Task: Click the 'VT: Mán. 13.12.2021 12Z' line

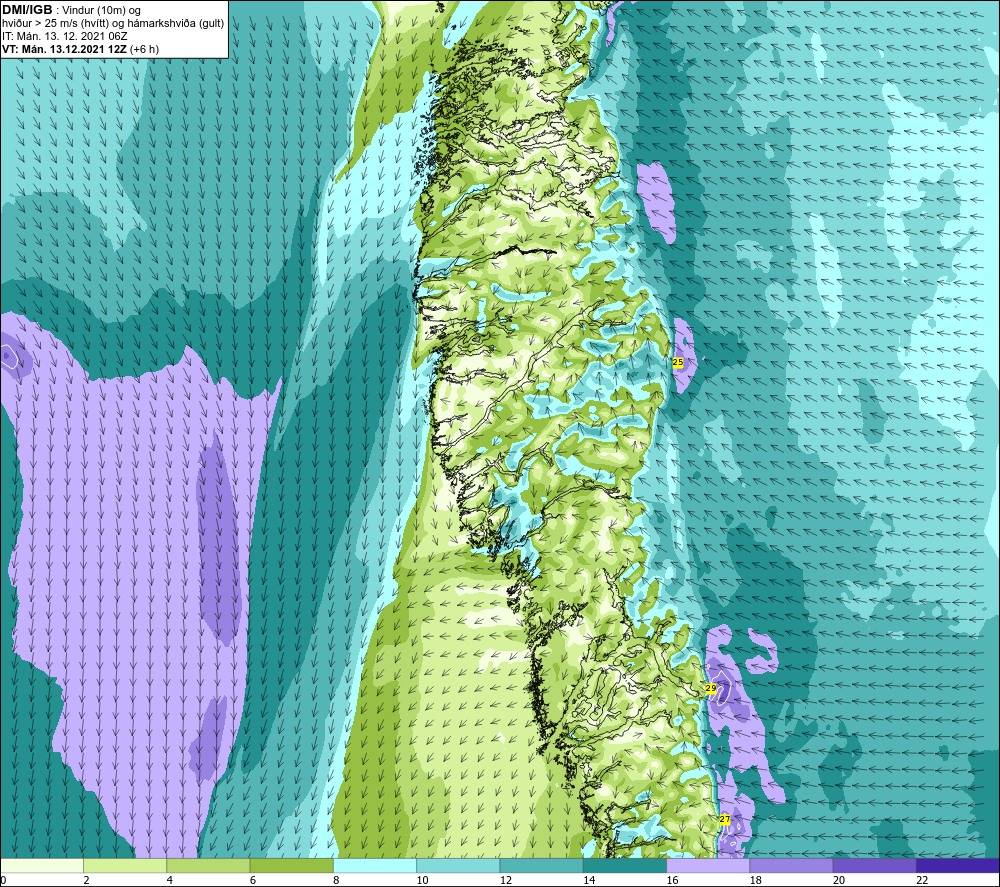Action: click(64, 49)
